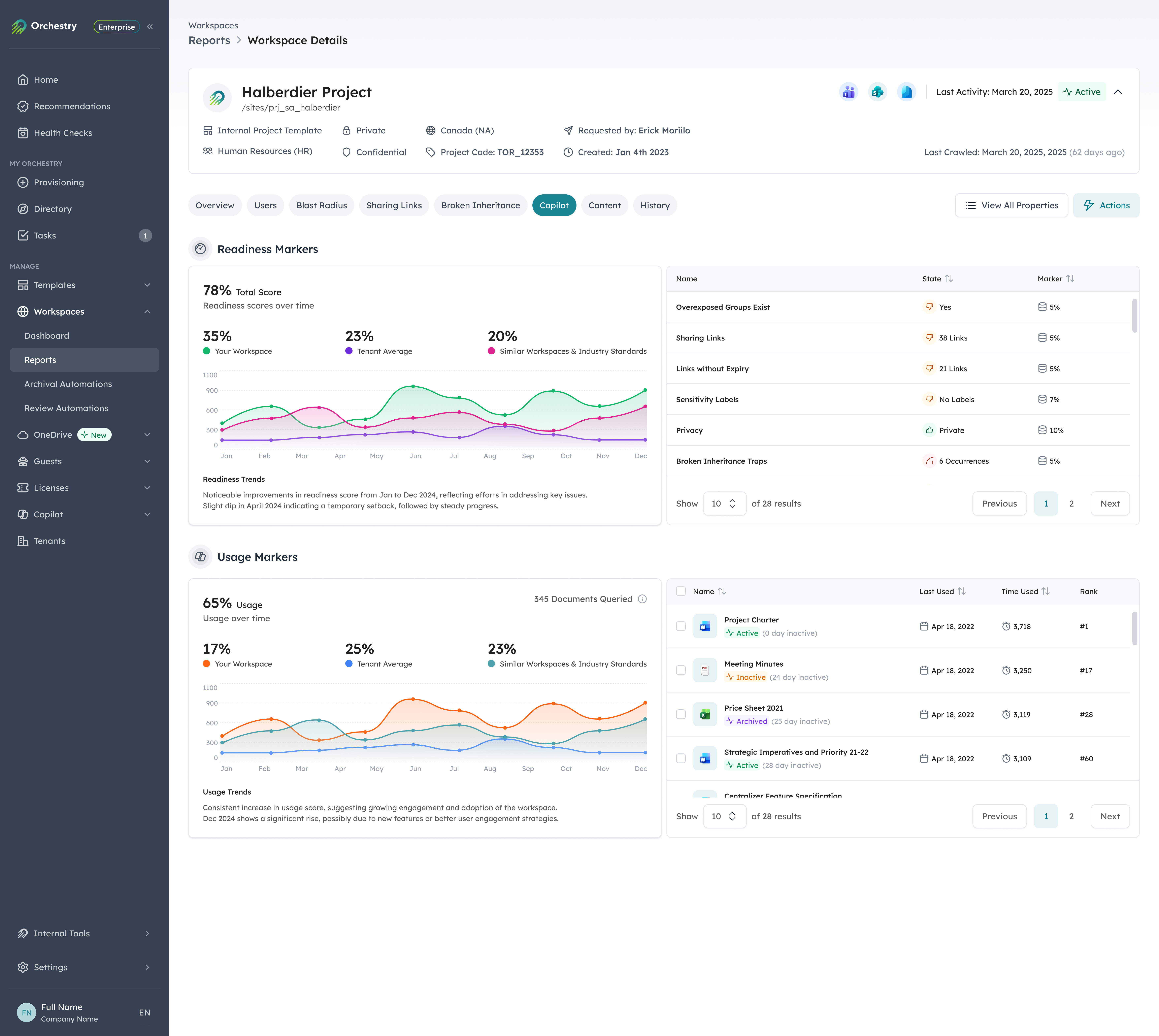This screenshot has height=1036, width=1159.
Task: Check the Project Charter row checkbox
Action: (x=681, y=626)
